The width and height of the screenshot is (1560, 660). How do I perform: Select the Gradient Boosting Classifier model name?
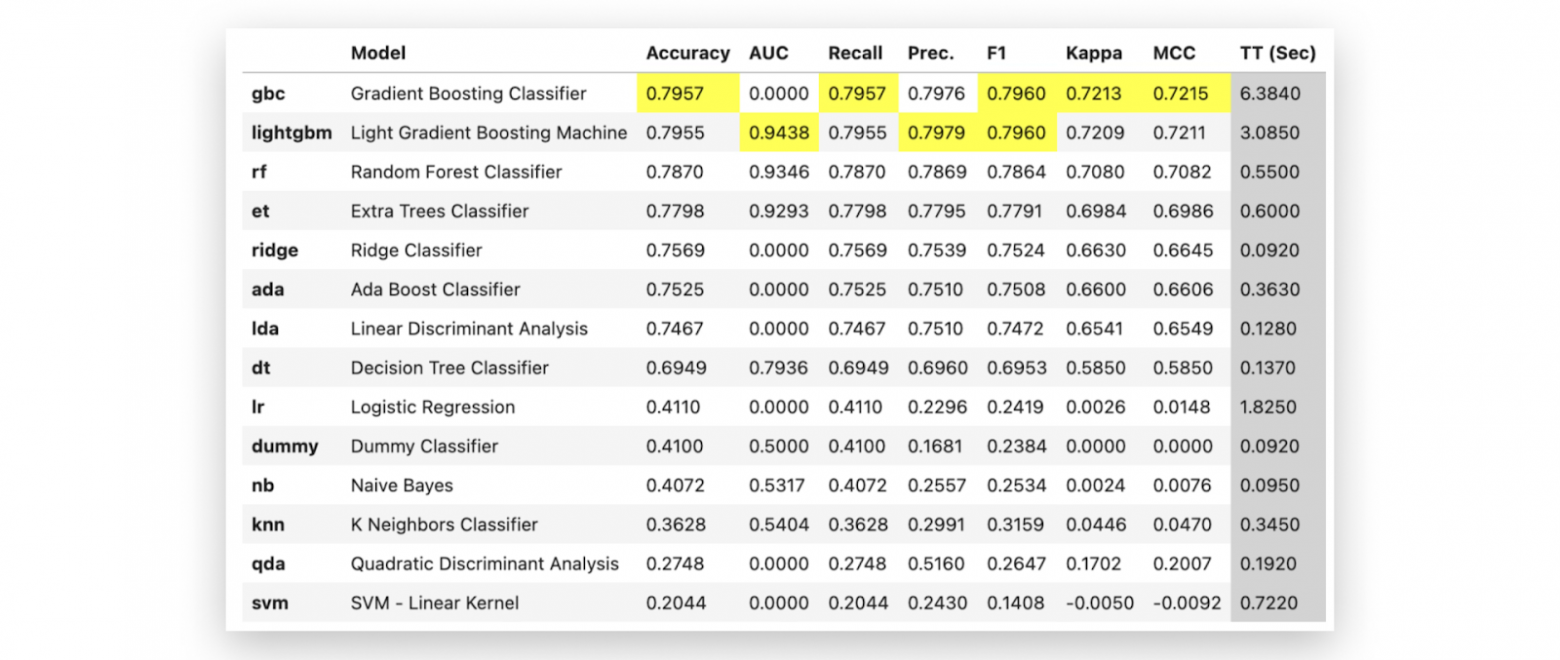click(468, 94)
